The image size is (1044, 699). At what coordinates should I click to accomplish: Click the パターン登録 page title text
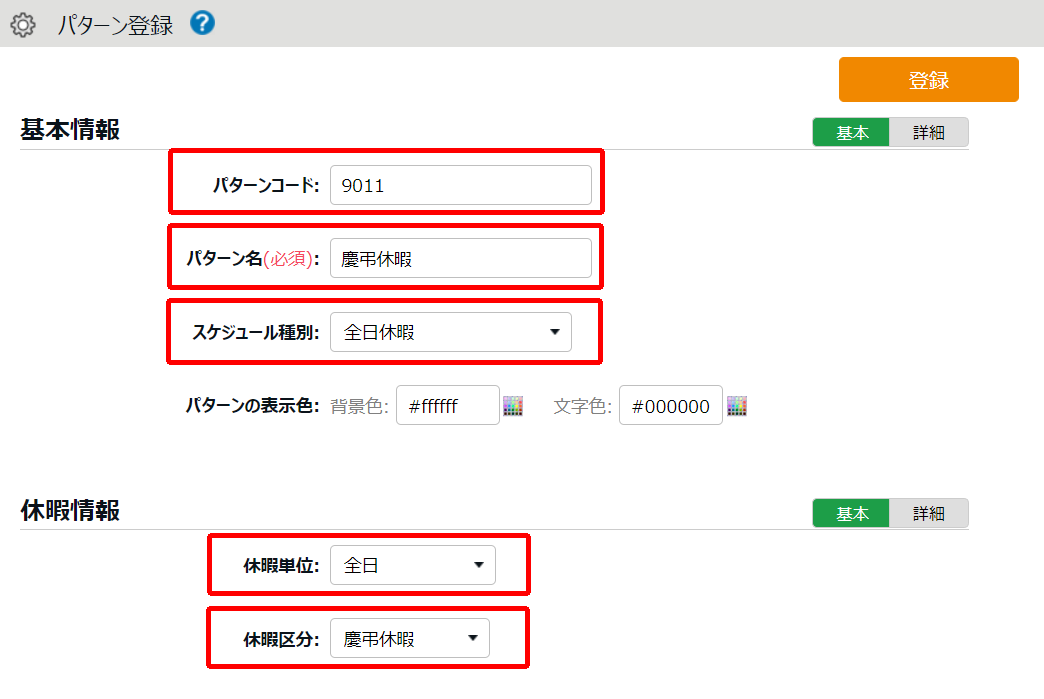[115, 25]
